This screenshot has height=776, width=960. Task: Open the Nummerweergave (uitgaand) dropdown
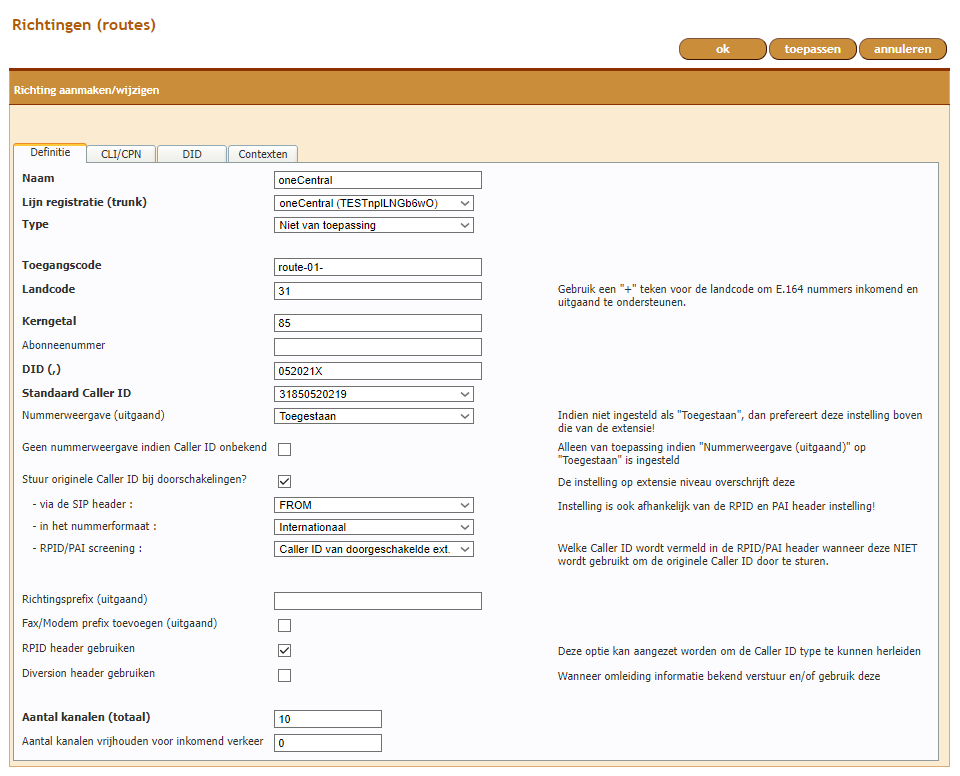point(373,416)
